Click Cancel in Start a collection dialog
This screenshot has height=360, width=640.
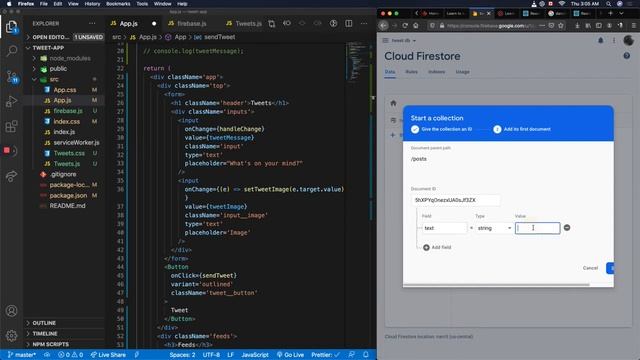coord(590,268)
